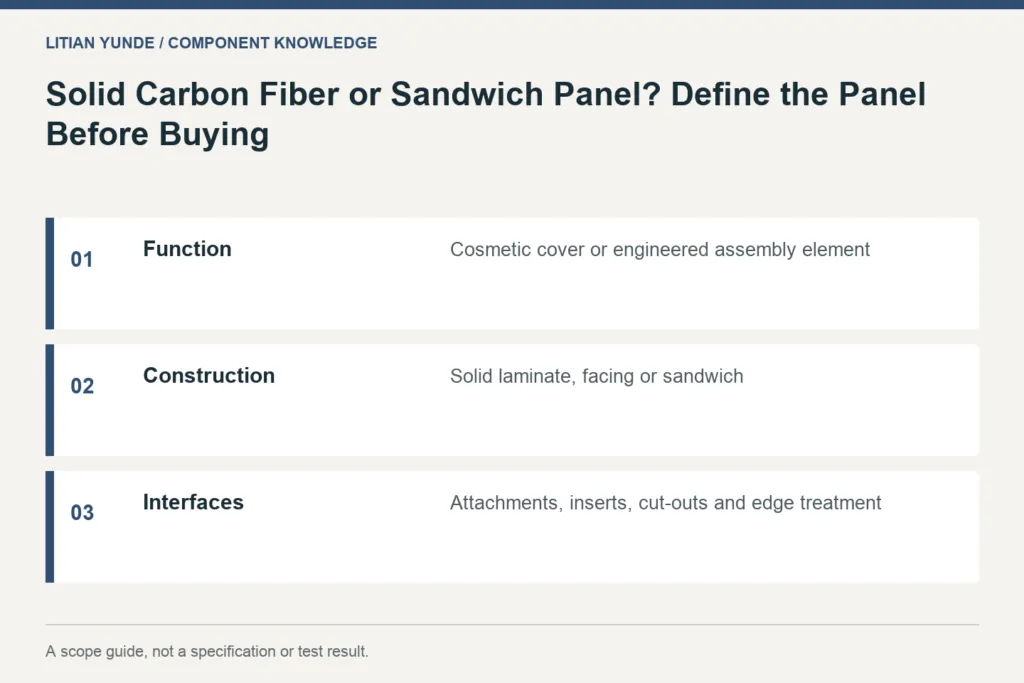Click the blue accent bar of the Construction card
This screenshot has height=683, width=1024.
[x=50, y=400]
